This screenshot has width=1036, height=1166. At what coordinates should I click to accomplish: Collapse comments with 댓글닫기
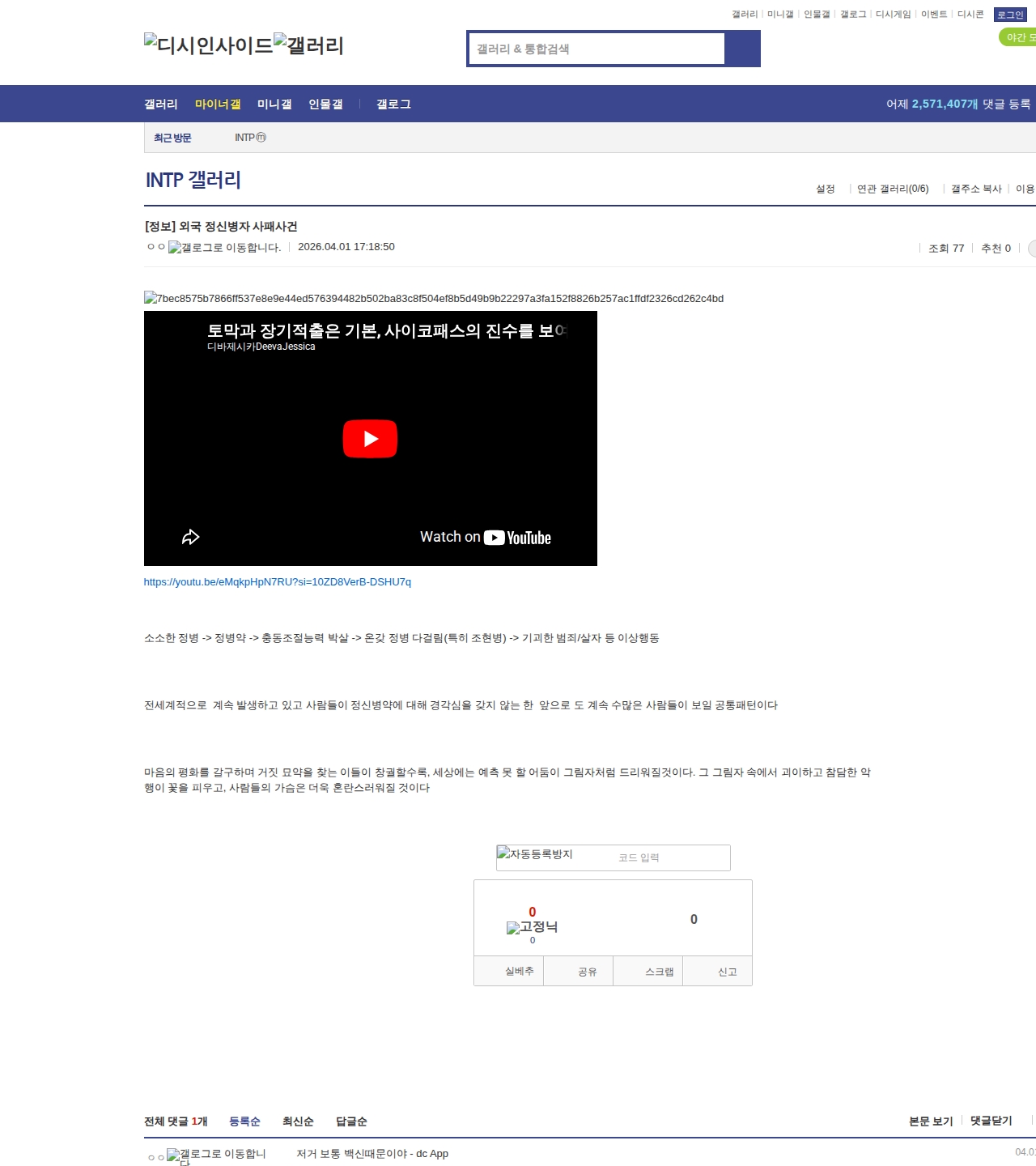tap(991, 1121)
